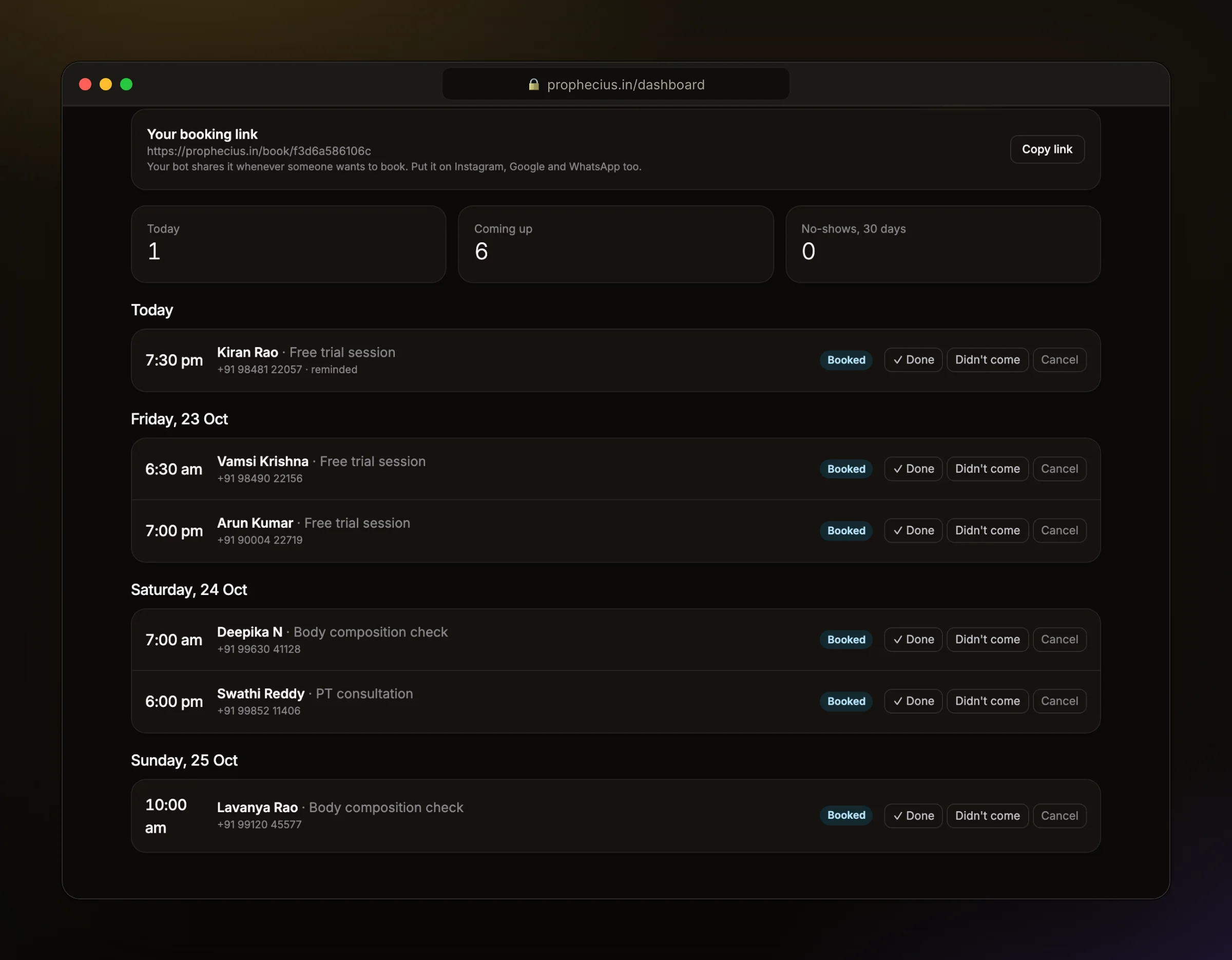The width and height of the screenshot is (1232, 960).
Task: Mark Lavanya Rao's session as Done
Action: click(913, 816)
